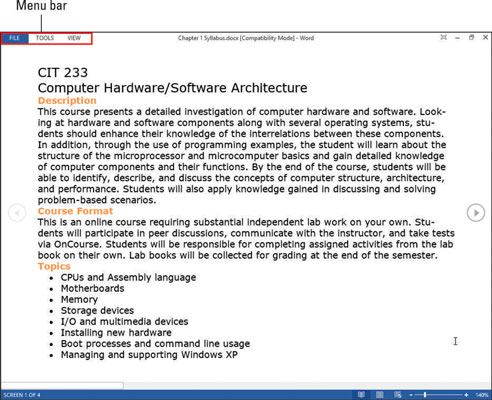
Task: Click the Computer Hardware/Software Architecture title
Action: (x=172, y=88)
